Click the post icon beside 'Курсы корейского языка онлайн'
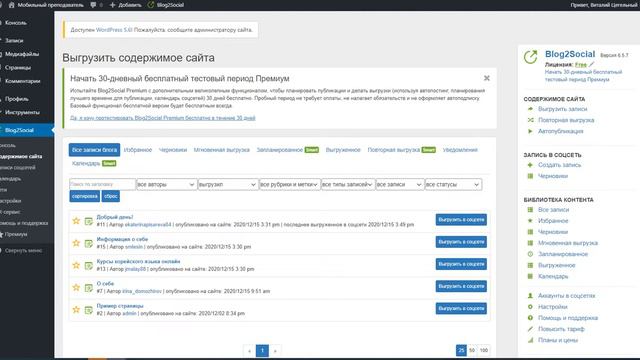The height and width of the screenshot is (360, 640). (89, 266)
